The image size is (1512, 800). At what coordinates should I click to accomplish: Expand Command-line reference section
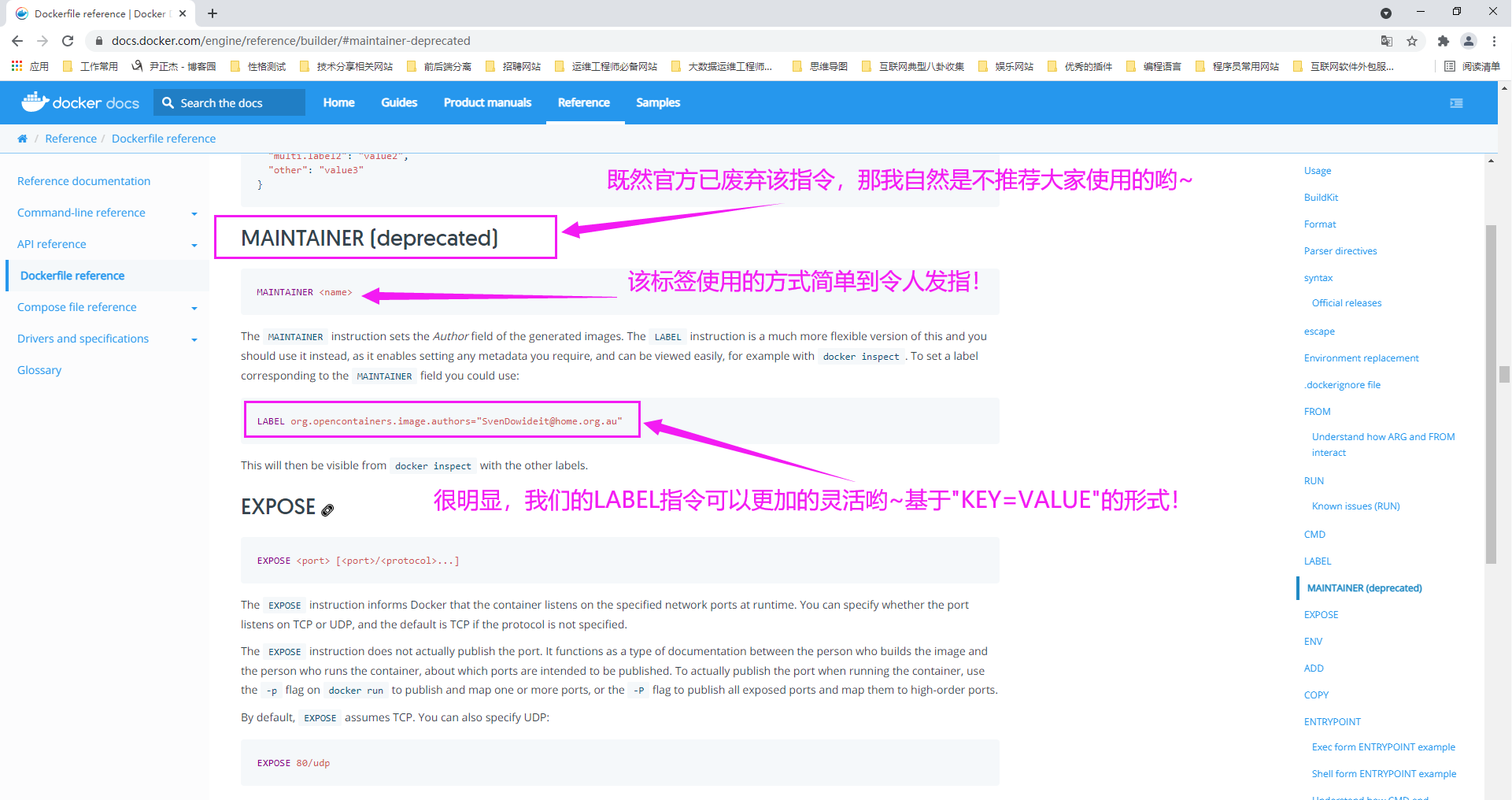(x=194, y=213)
